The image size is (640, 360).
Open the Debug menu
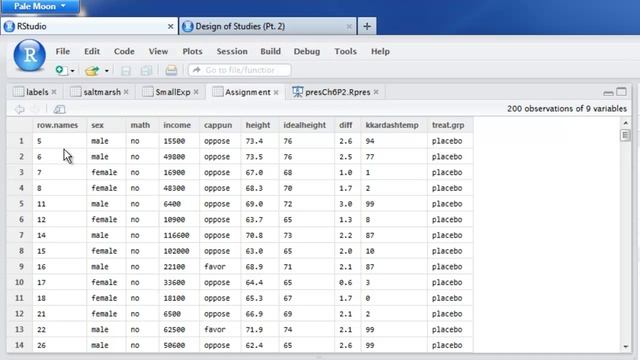(x=307, y=51)
